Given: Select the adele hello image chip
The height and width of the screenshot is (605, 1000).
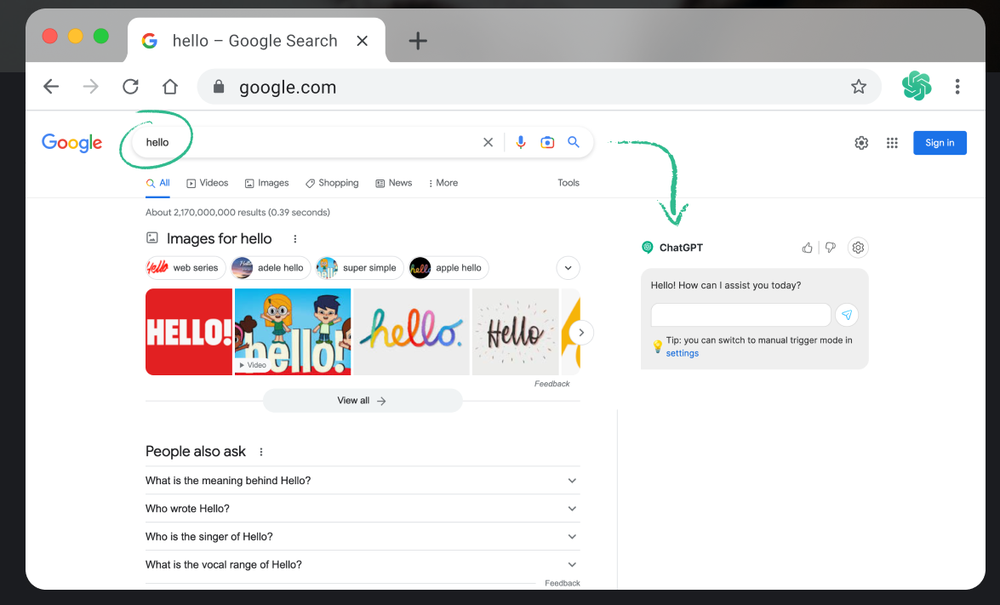Looking at the screenshot, I should tap(270, 268).
